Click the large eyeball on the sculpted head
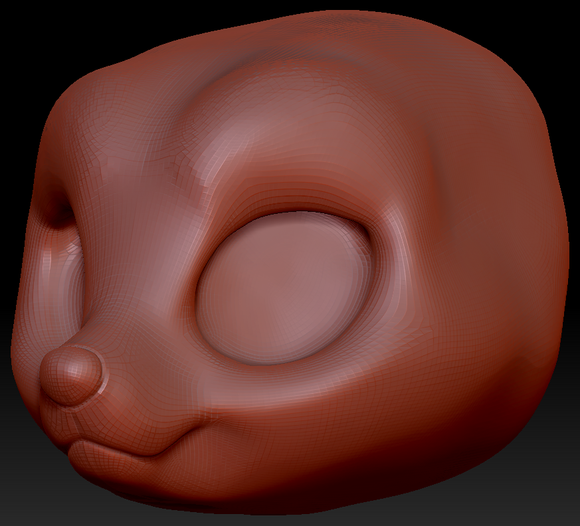 pos(283,289)
